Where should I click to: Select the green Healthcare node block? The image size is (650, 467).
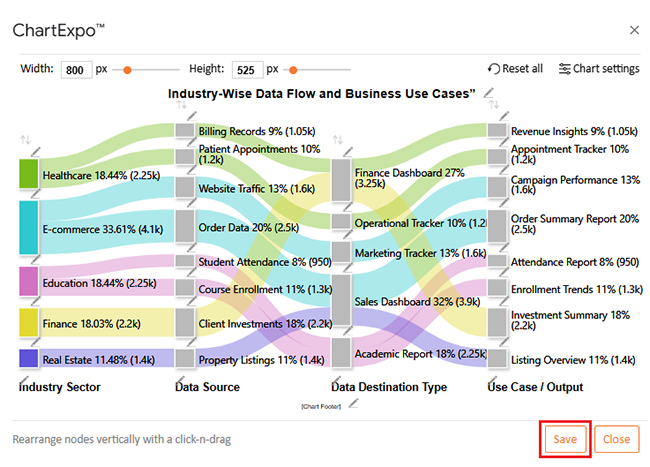click(28, 174)
